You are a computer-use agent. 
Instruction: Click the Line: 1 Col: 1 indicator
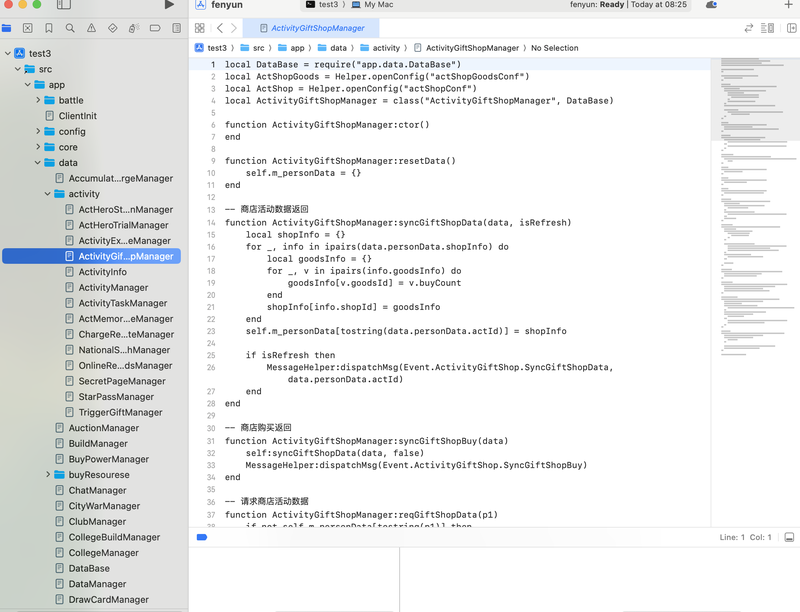[745, 537]
